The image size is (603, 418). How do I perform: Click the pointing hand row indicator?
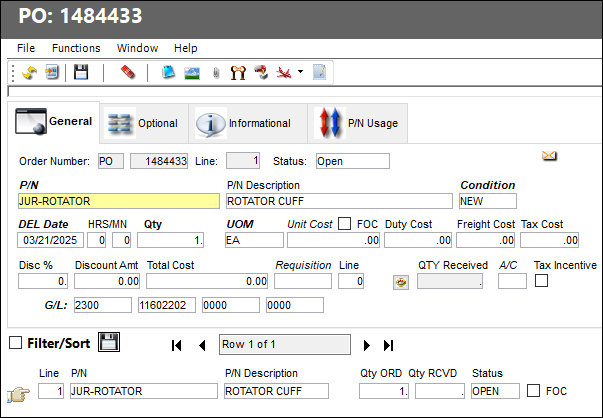tap(18, 394)
